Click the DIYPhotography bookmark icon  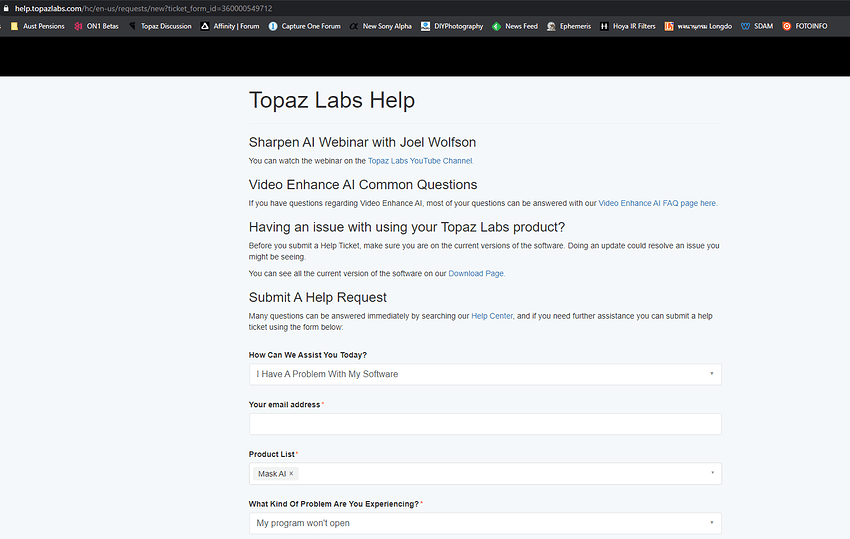pos(426,26)
